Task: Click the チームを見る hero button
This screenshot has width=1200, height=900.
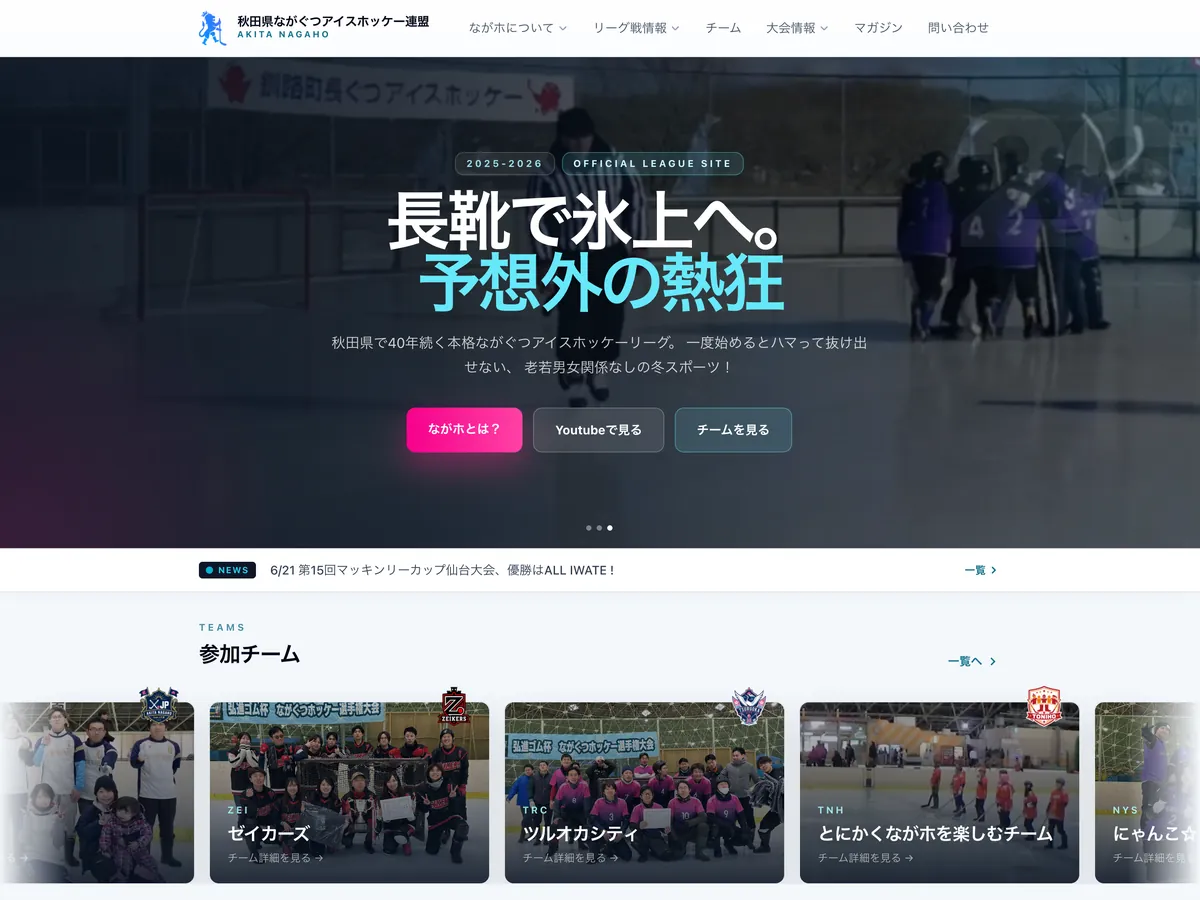Action: pos(733,430)
